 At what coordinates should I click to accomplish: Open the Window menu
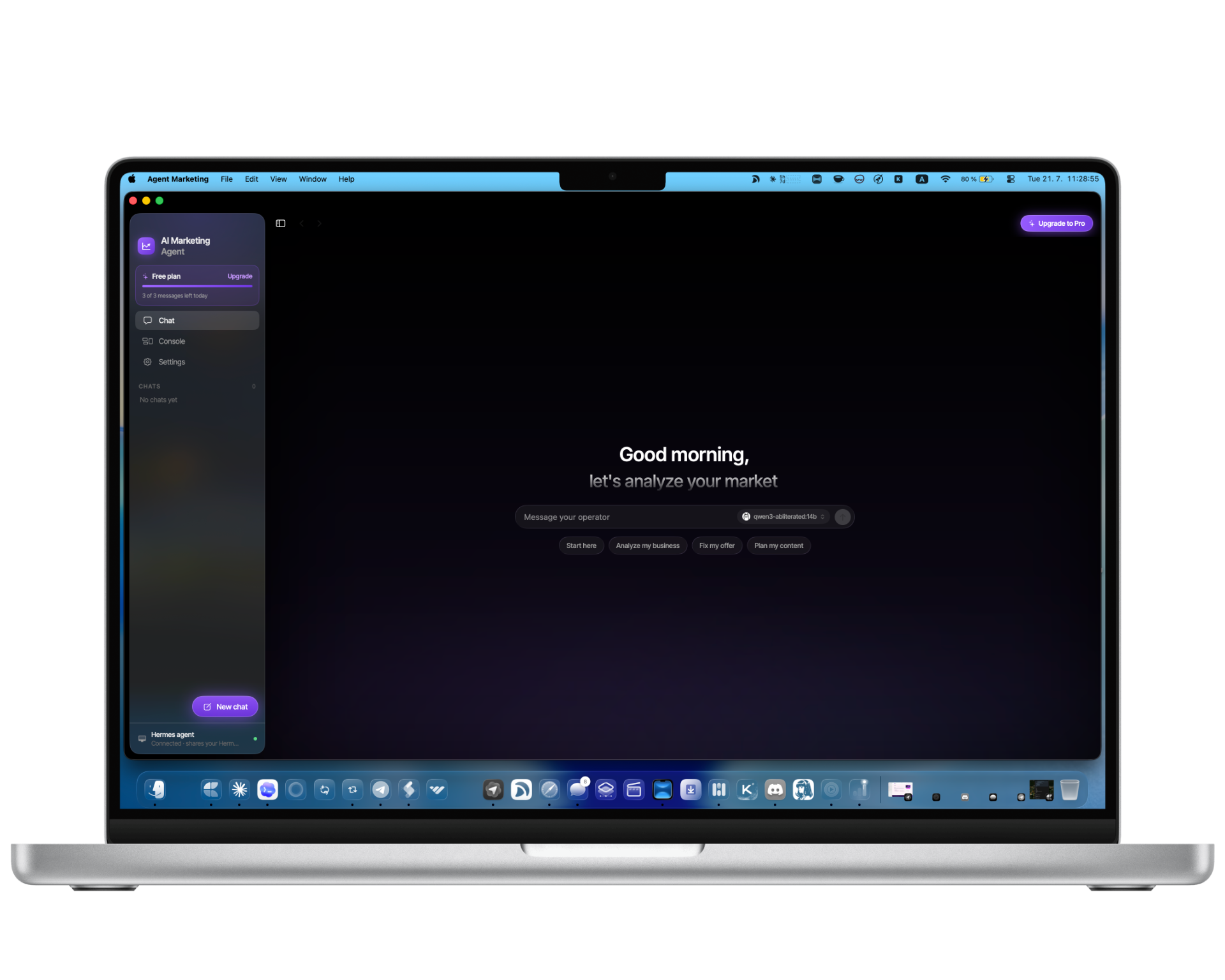tap(313, 179)
